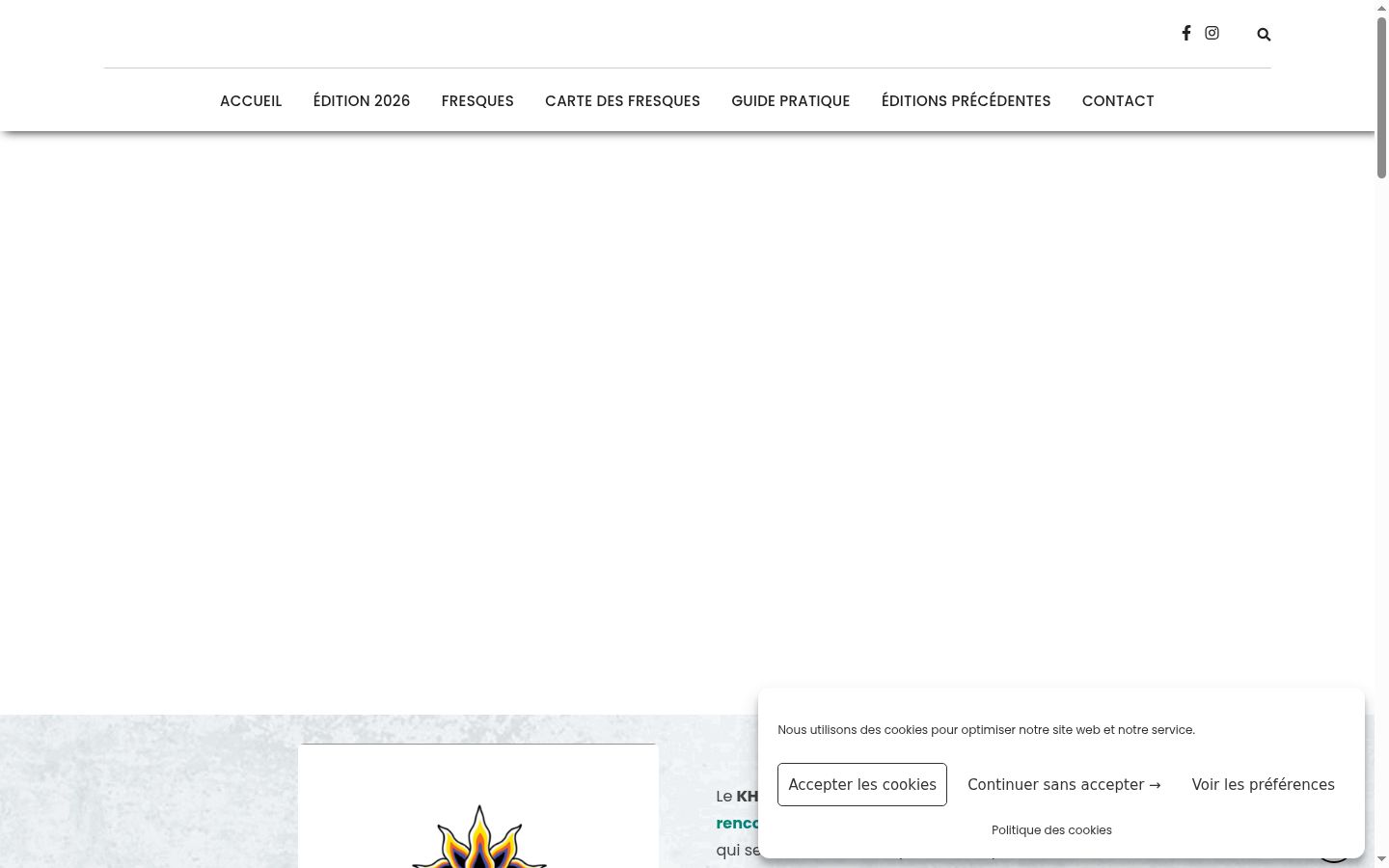Choose Continuer sans accepter
1389x868 pixels.
click(1064, 785)
